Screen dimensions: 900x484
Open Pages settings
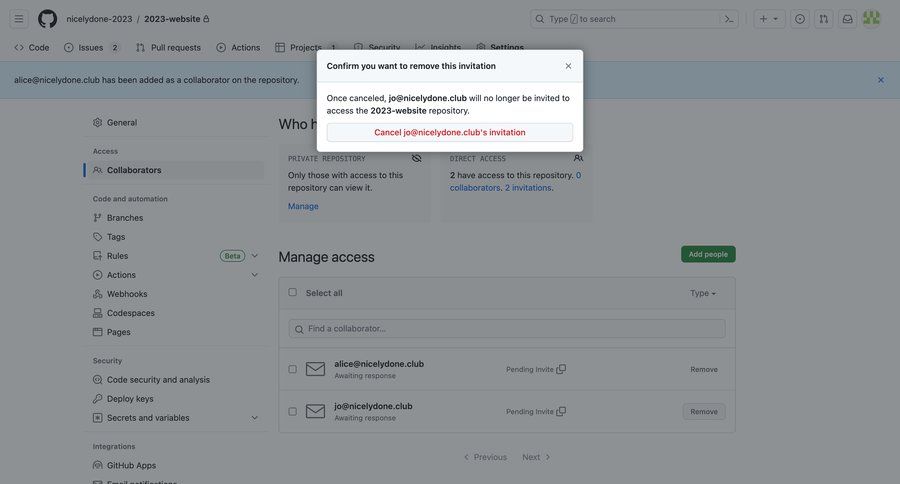174,332
